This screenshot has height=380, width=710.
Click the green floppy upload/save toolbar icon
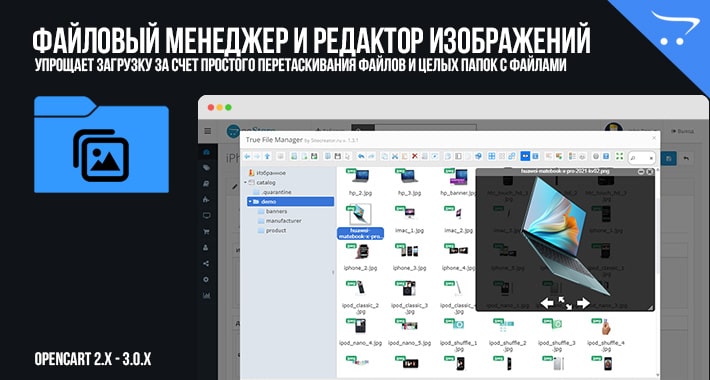(314, 156)
